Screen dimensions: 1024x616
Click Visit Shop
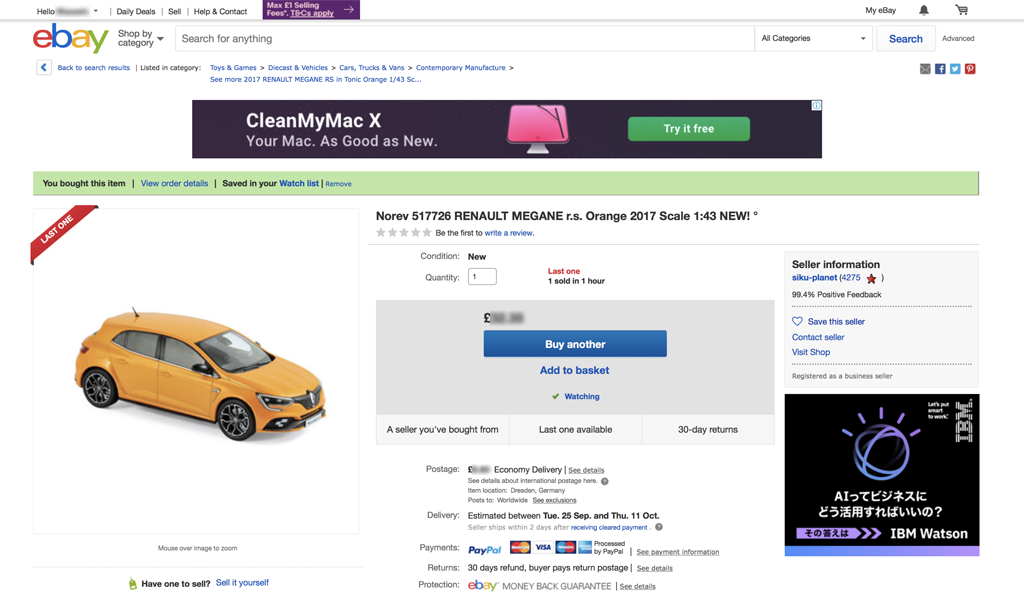[x=811, y=352]
